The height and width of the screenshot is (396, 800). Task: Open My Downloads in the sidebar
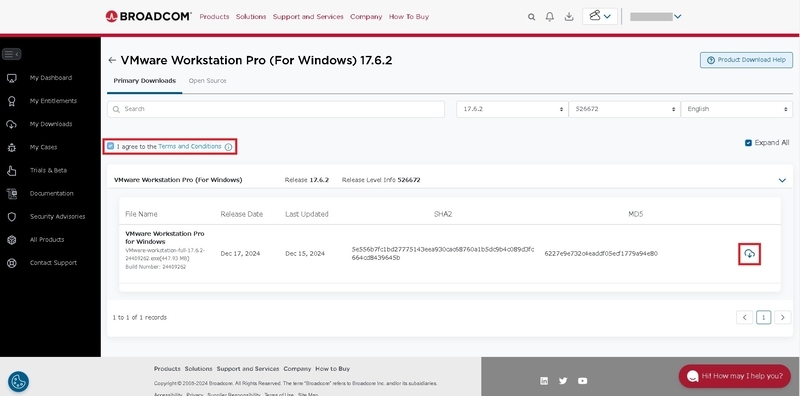tap(51, 124)
